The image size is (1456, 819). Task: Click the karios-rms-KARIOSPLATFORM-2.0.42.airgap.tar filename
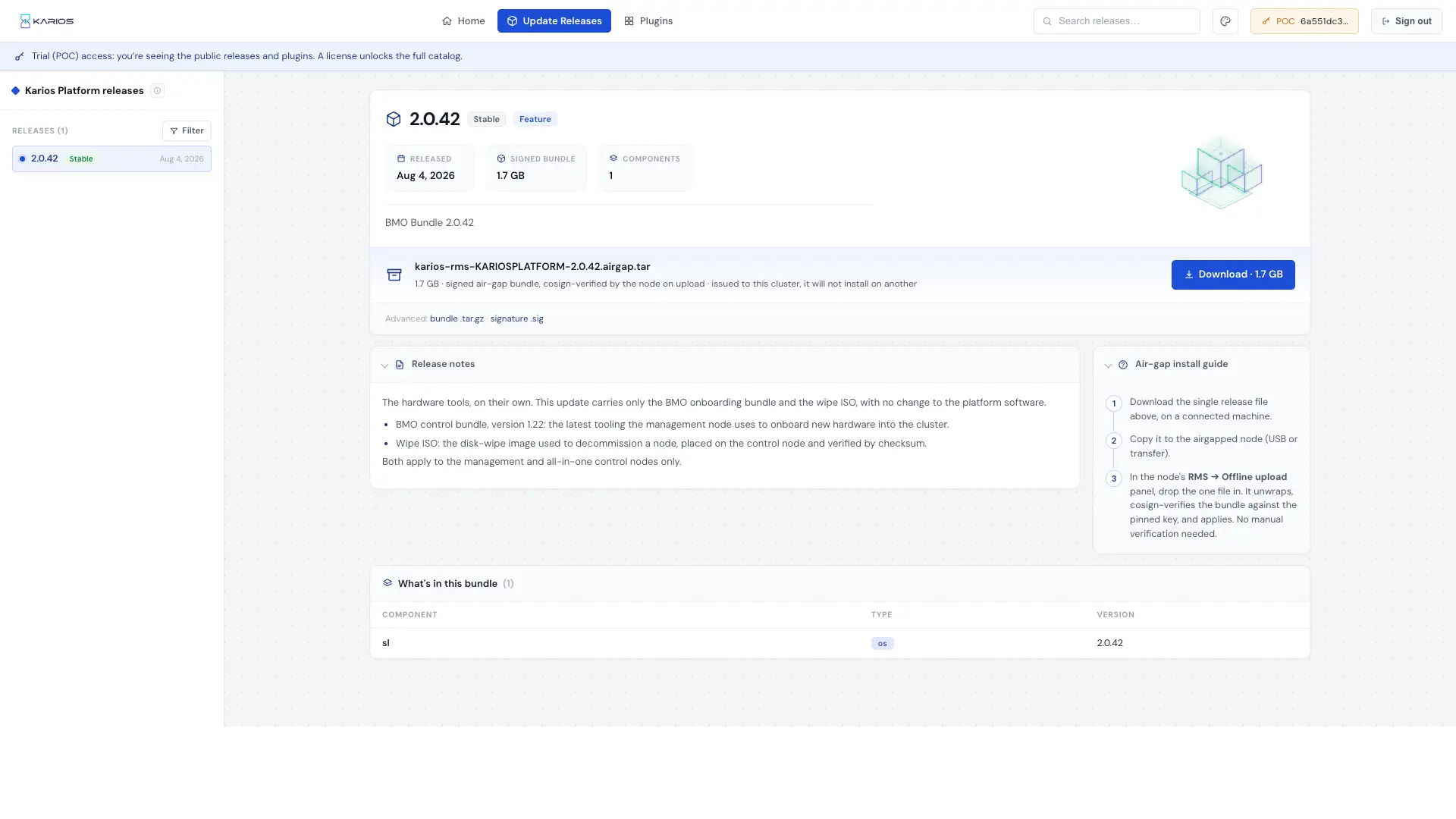click(x=532, y=267)
